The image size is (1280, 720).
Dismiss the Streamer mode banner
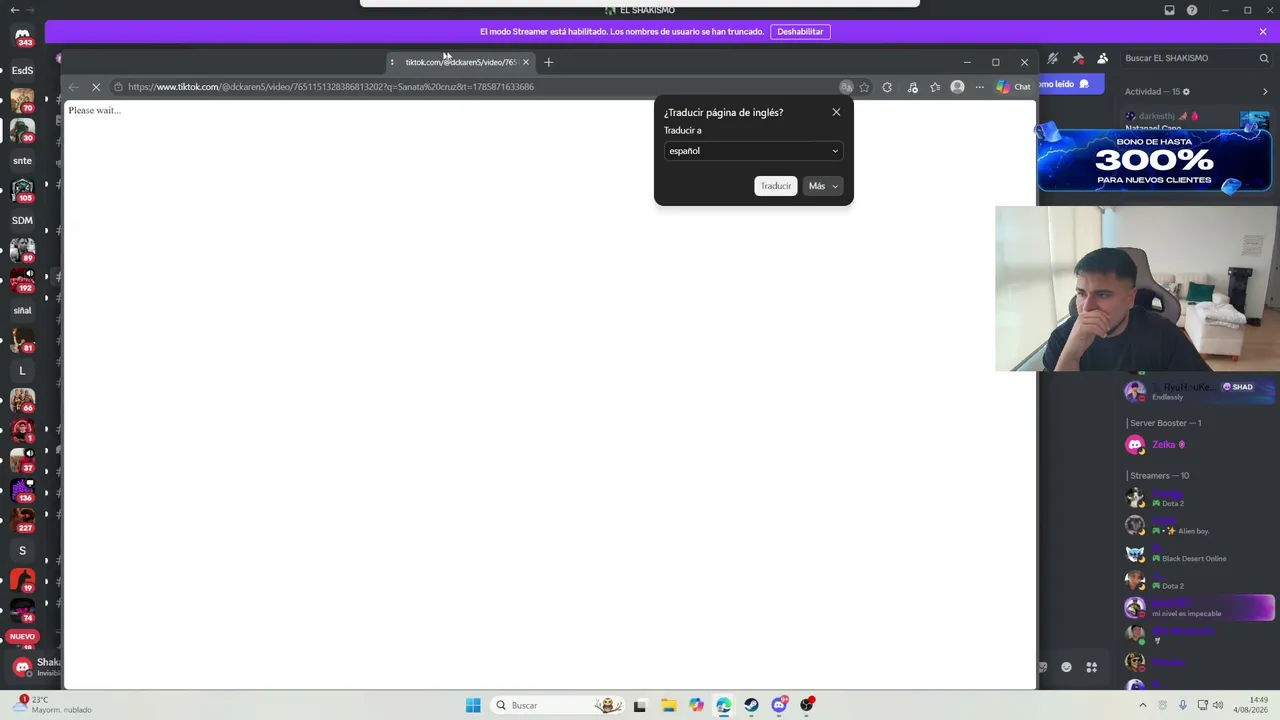(1263, 32)
